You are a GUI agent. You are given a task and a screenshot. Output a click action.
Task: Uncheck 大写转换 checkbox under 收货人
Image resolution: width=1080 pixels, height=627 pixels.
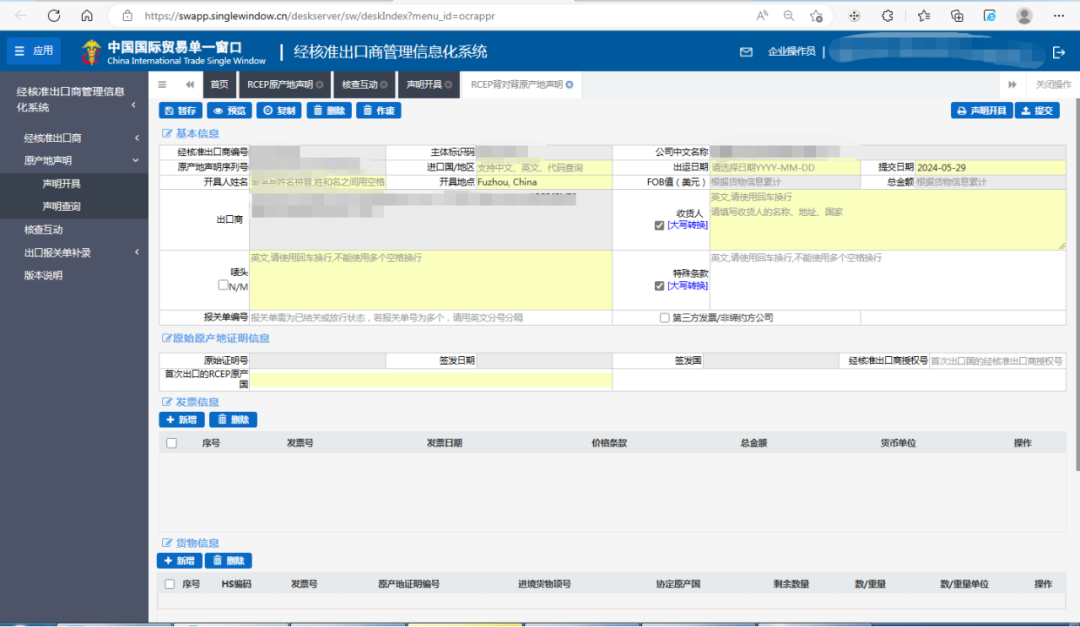coord(659,226)
